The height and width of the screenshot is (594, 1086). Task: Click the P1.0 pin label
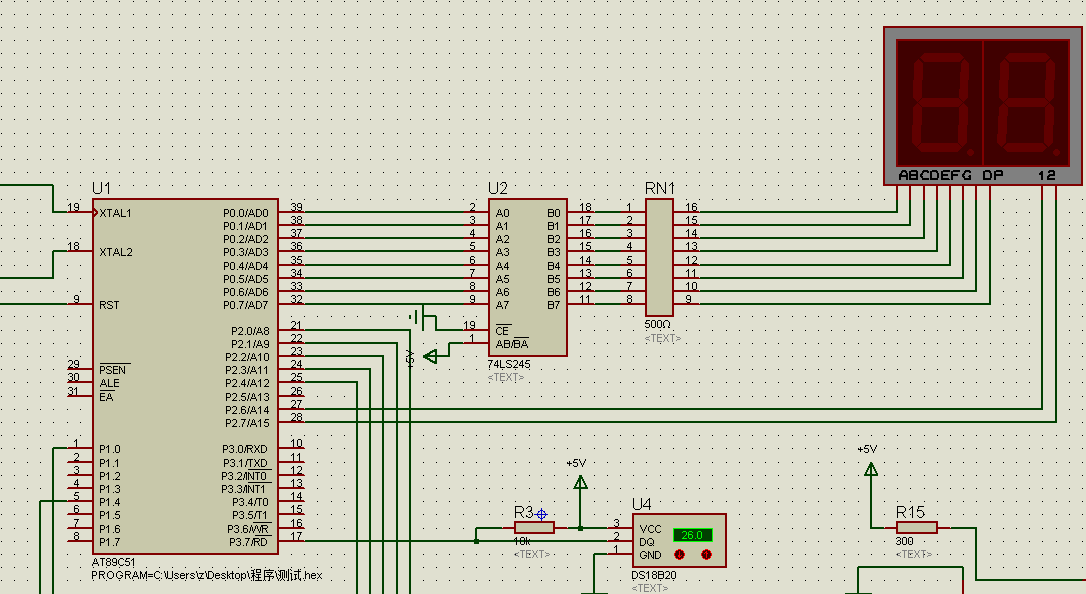point(109,449)
